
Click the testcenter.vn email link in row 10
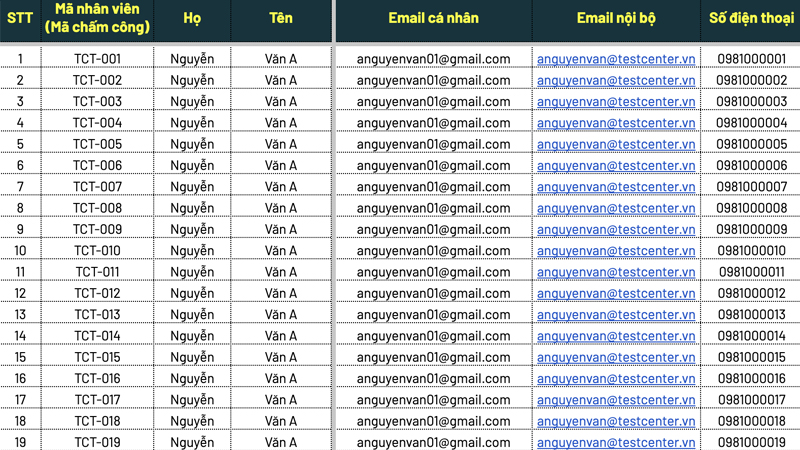point(616,251)
